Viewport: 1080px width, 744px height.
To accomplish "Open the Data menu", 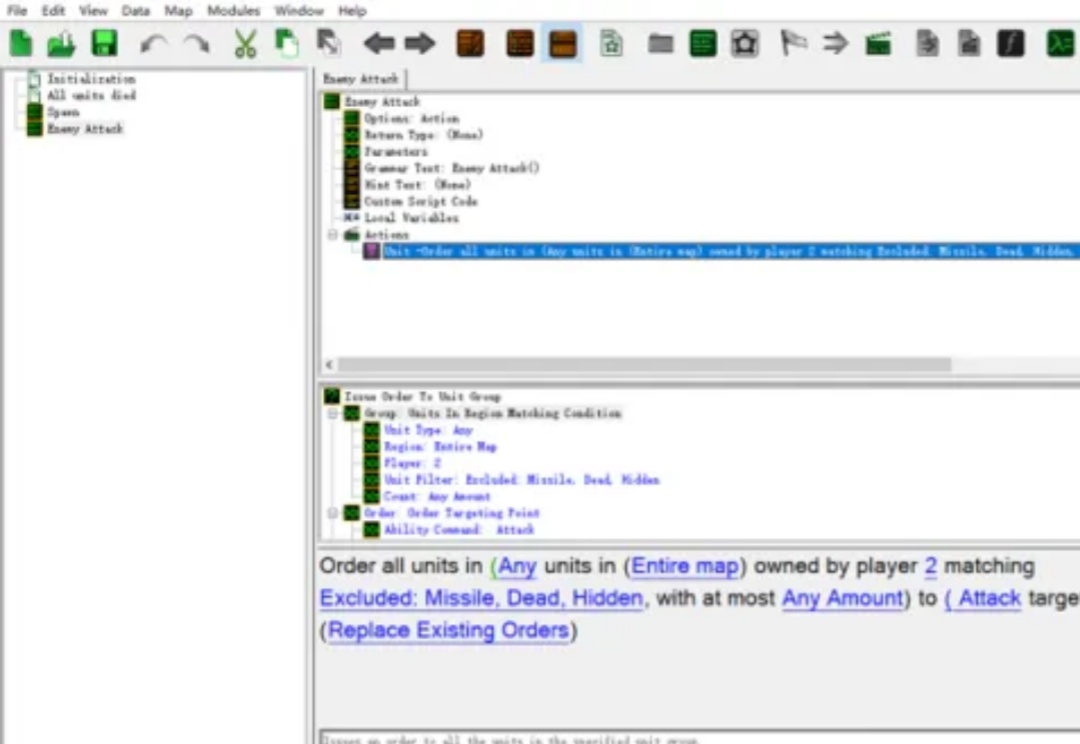I will pos(136,10).
